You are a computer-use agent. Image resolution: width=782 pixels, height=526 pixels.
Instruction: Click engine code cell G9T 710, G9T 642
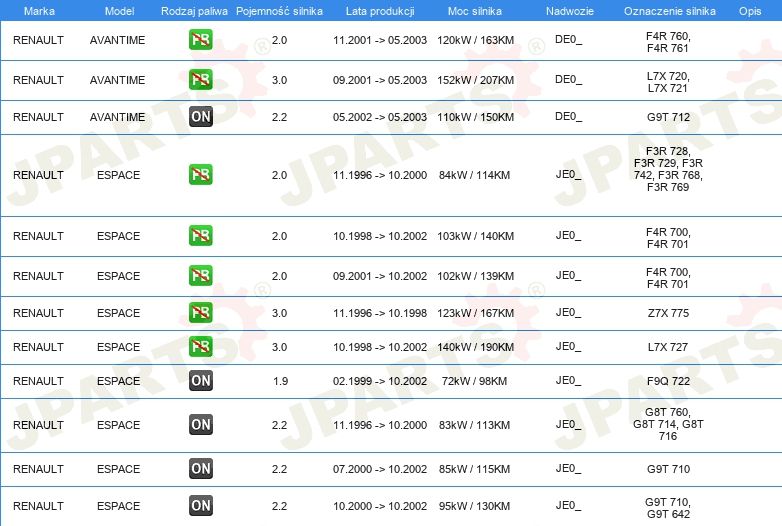(668, 508)
